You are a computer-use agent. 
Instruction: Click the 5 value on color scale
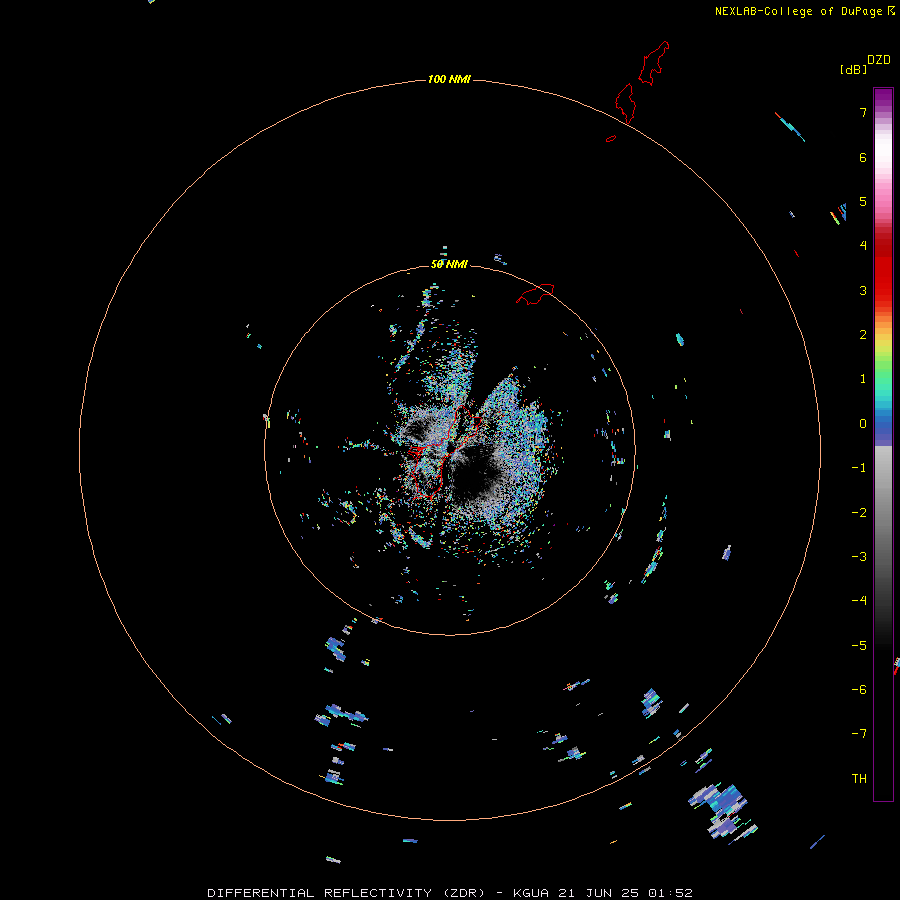(863, 201)
